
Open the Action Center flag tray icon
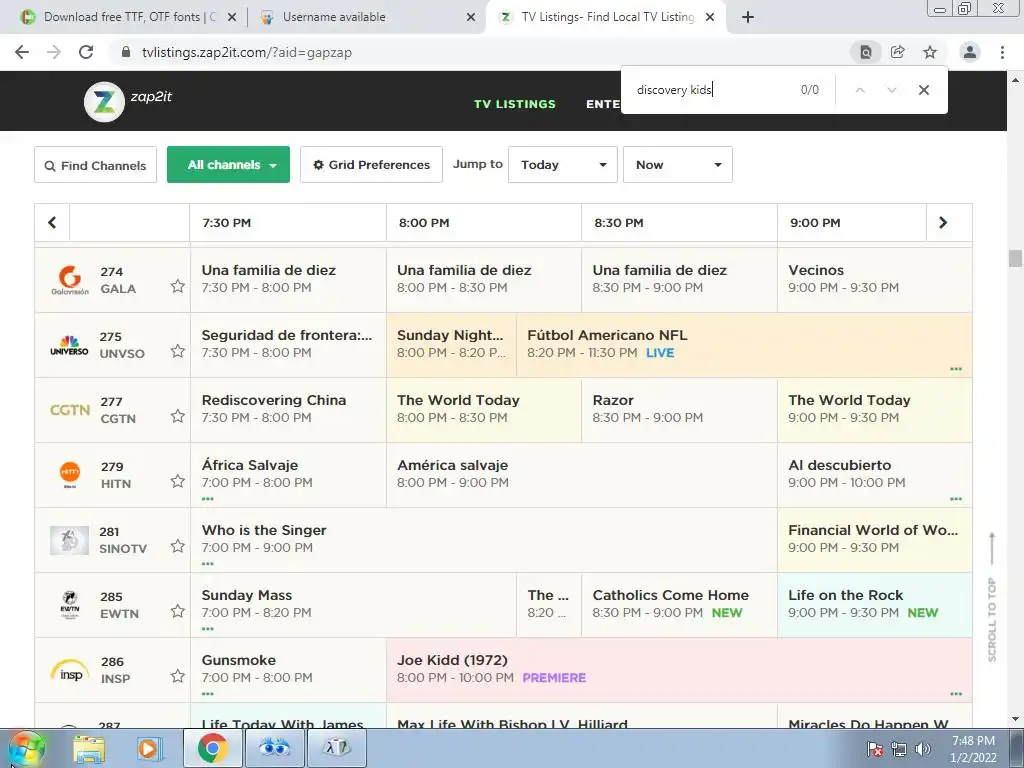[x=875, y=749]
